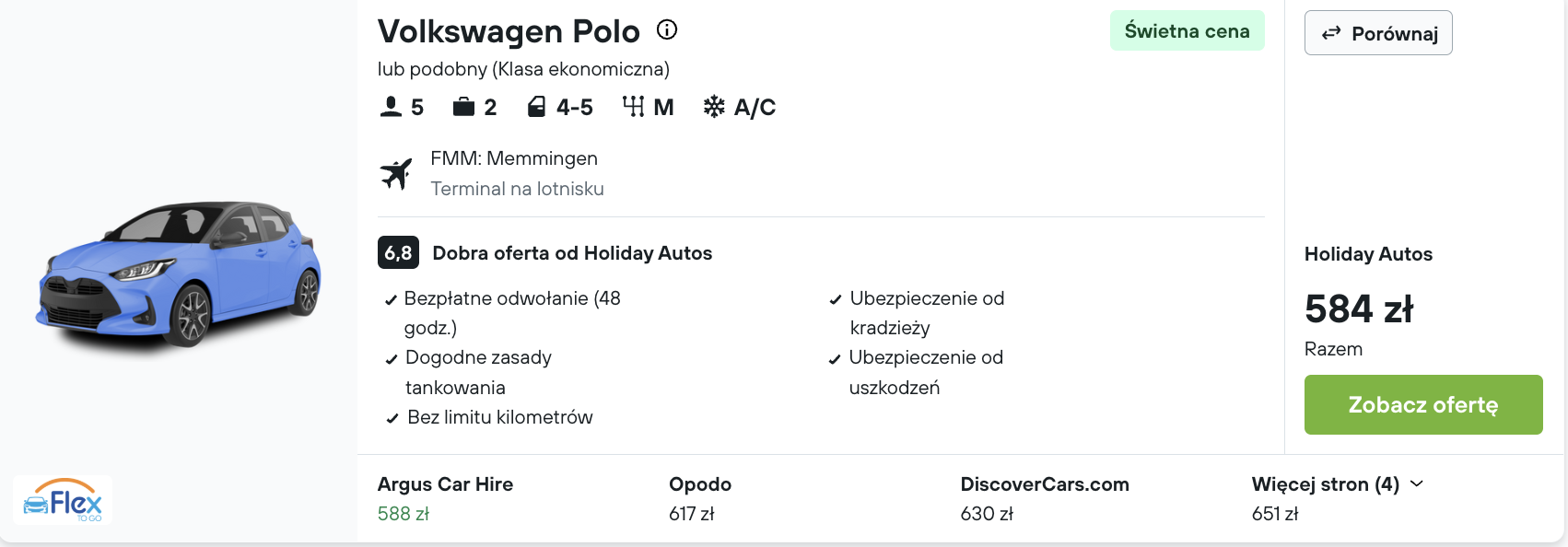The image size is (1568, 547).
Task: Select the 6,8 rating score badge
Action: pos(398,252)
